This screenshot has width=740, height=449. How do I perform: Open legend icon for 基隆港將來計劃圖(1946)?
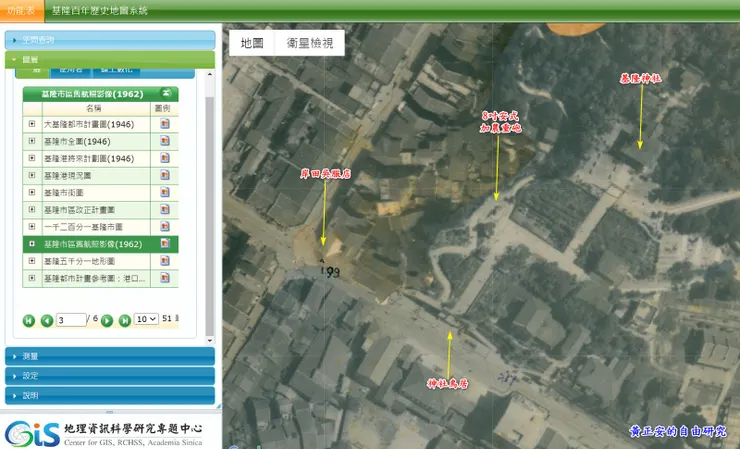(165, 158)
